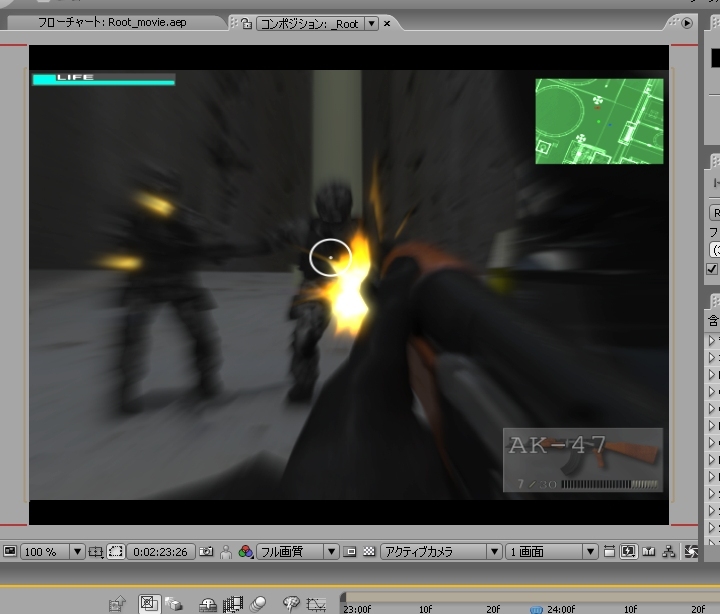Image resolution: width=720 pixels, height=614 pixels.
Task: Open the Graph Editor
Action: [316, 604]
